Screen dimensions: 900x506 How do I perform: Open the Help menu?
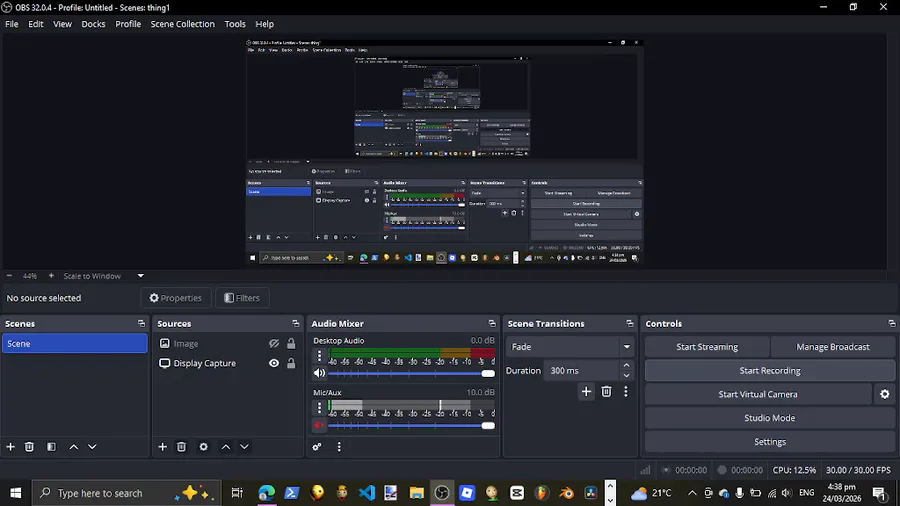tap(264, 24)
